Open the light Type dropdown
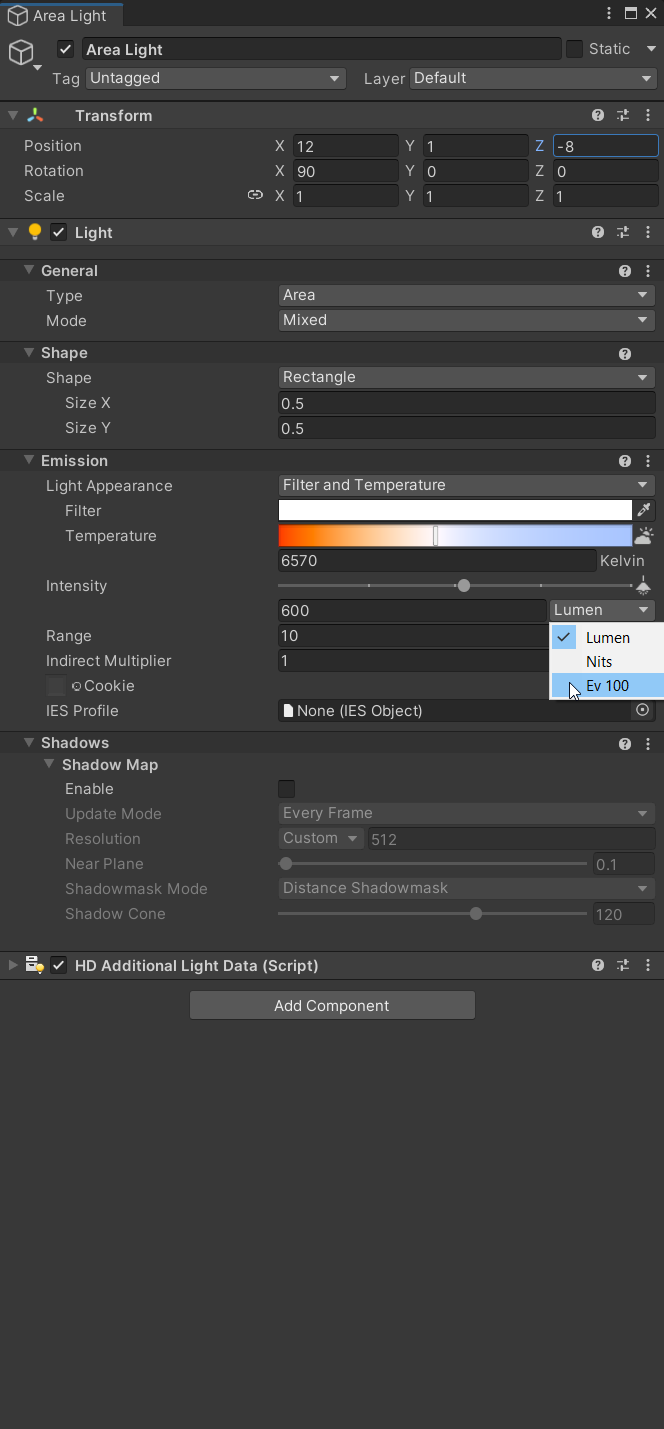The width and height of the screenshot is (664, 1429). (466, 295)
